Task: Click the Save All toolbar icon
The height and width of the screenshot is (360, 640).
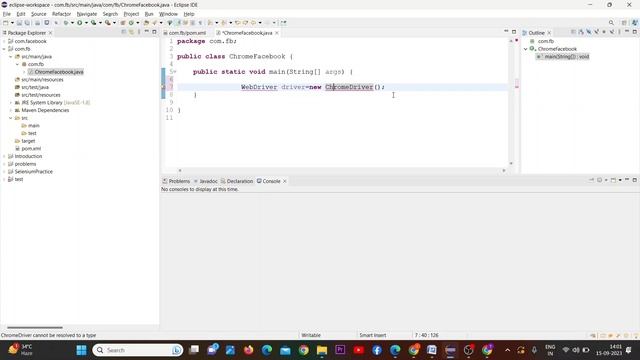Action: point(27,23)
